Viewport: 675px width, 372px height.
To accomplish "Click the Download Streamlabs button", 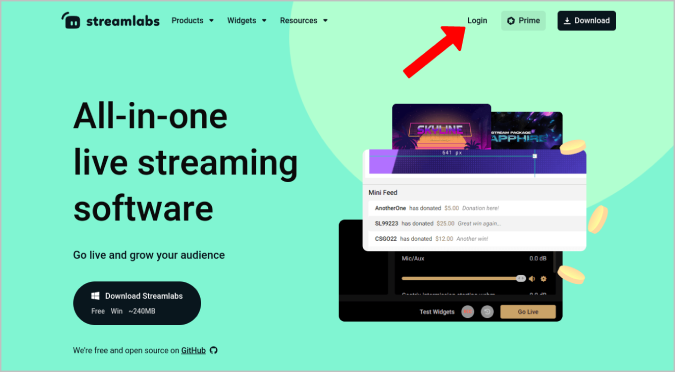I will click(137, 303).
